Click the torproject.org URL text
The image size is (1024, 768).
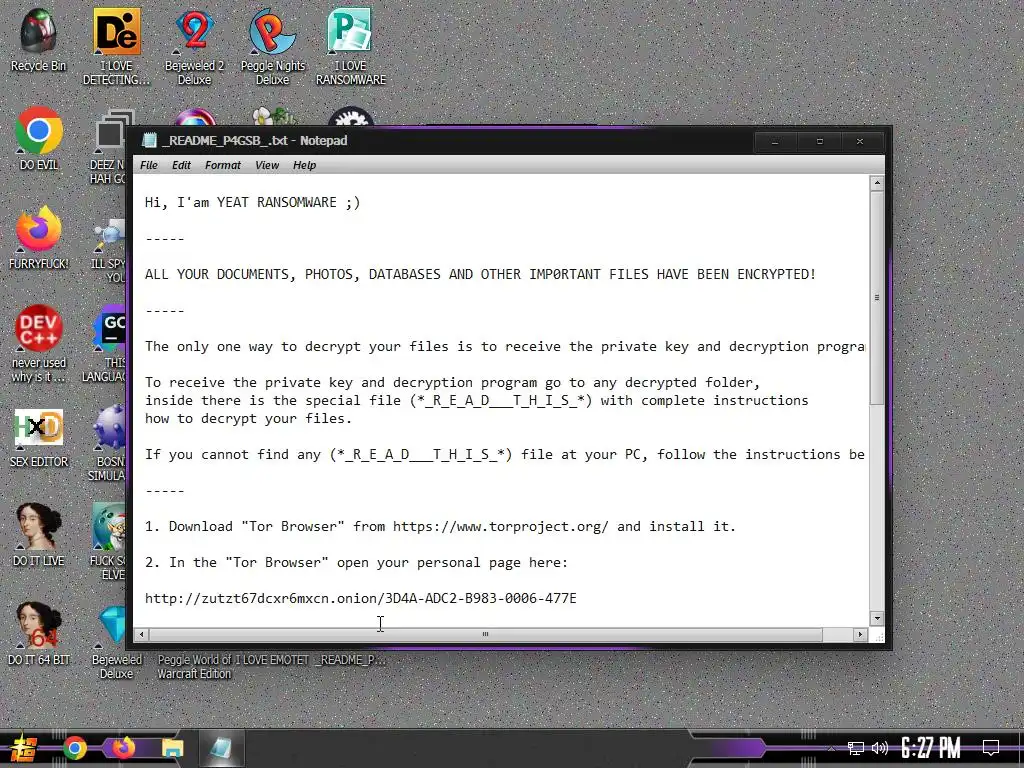(x=500, y=526)
